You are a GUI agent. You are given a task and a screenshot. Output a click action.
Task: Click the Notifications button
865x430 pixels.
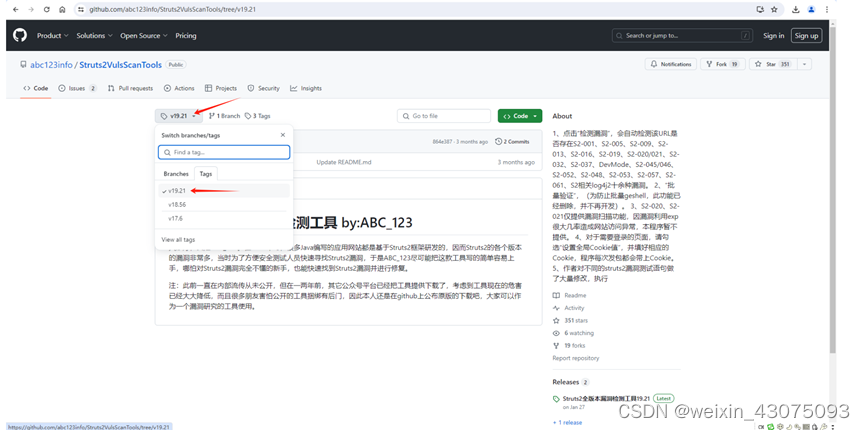click(x=671, y=64)
